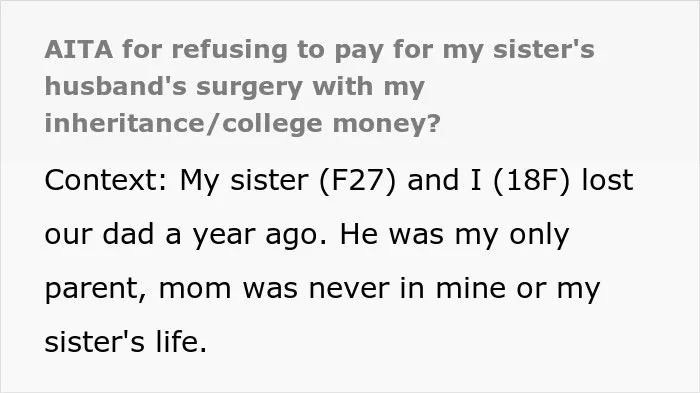Image resolution: width=700 pixels, height=393 pixels.
Task: Click the word "only" in the body text
Action: point(539,235)
